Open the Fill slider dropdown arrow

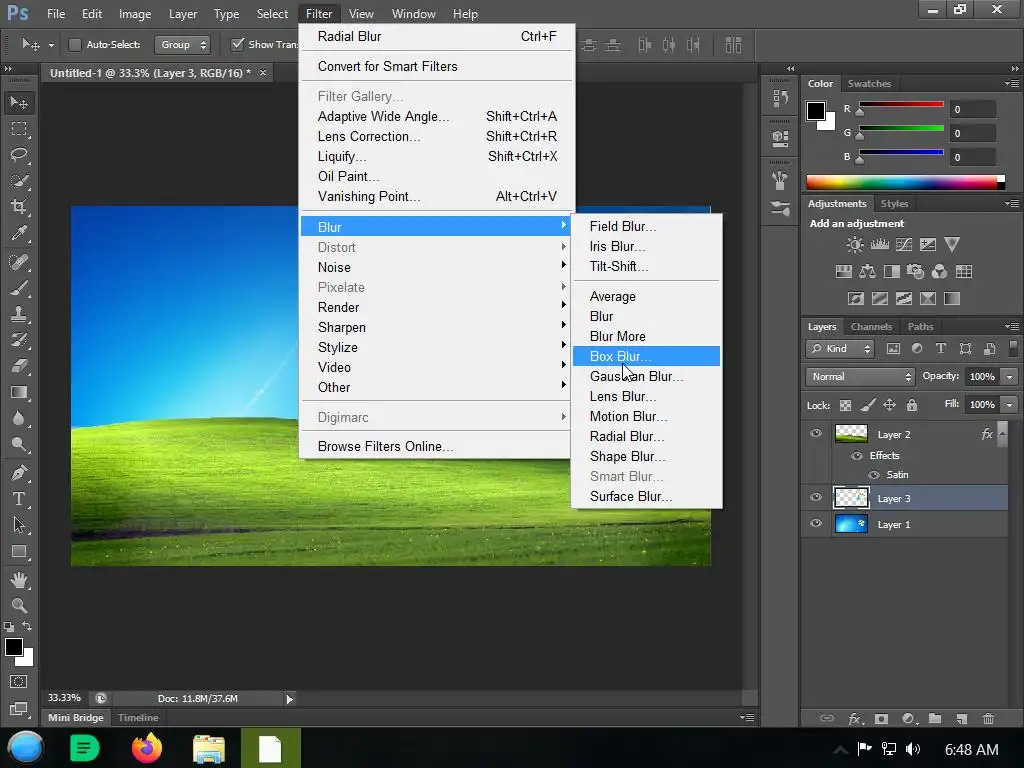coord(1010,405)
